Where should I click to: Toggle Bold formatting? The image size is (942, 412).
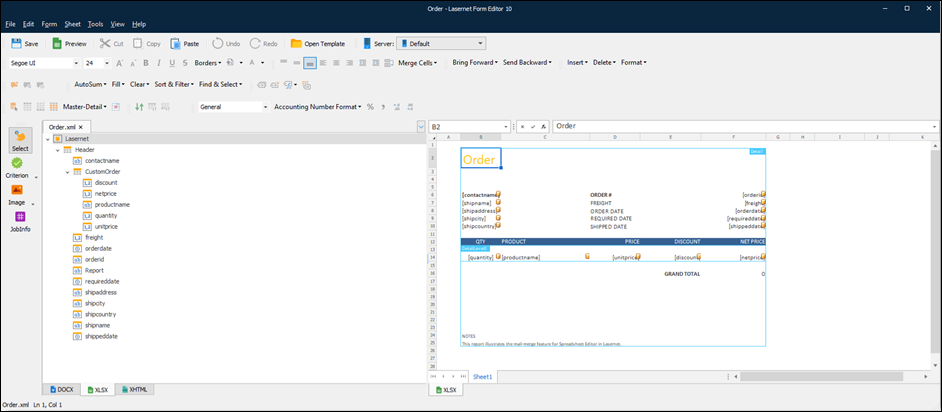[x=145, y=62]
